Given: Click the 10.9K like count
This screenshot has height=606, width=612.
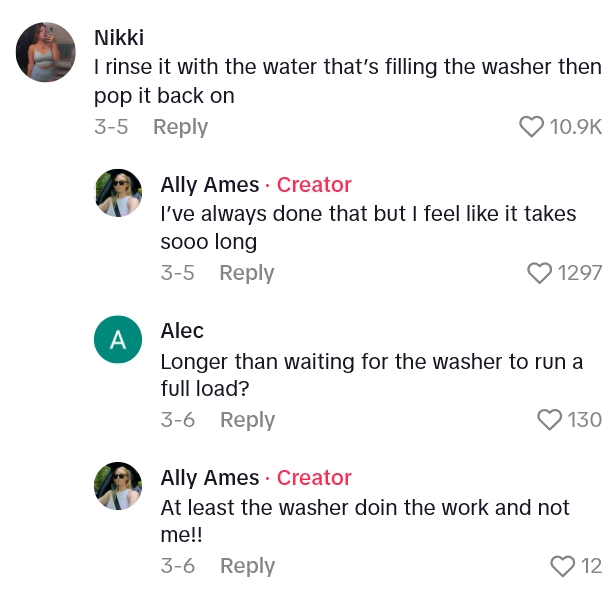Looking at the screenshot, I should 576,127.
